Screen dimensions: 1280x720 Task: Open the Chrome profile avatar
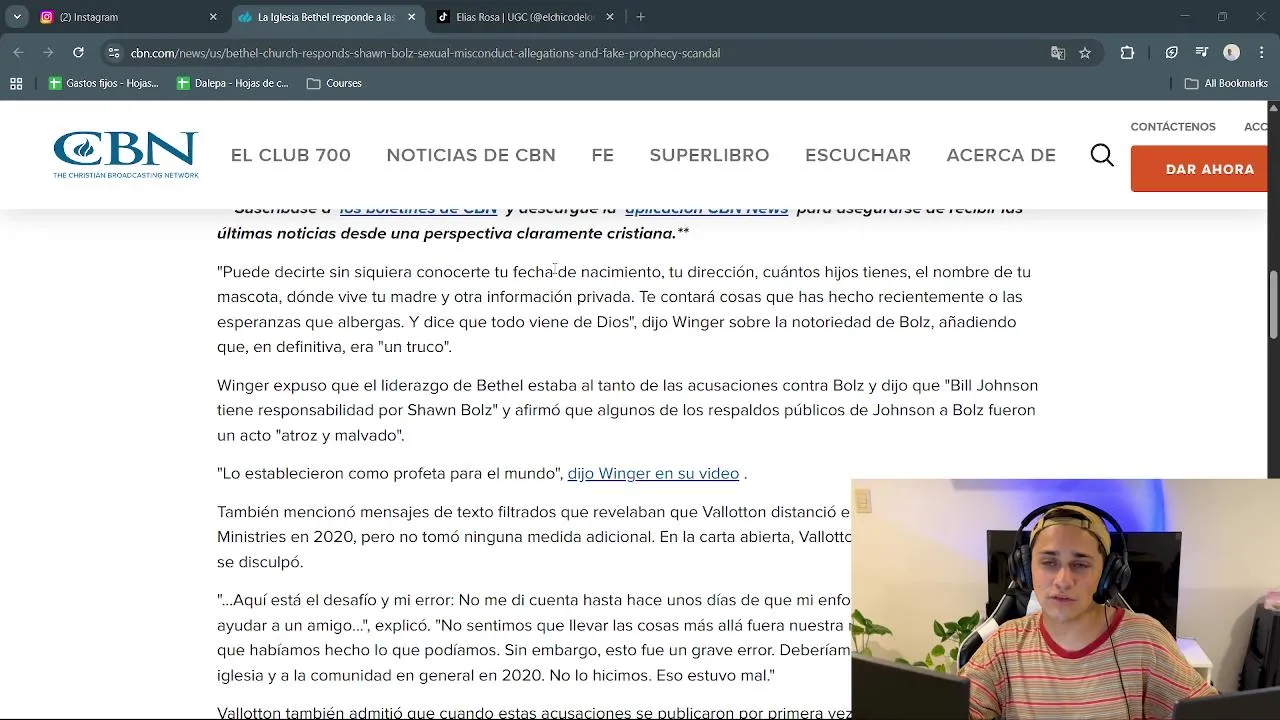[1232, 53]
